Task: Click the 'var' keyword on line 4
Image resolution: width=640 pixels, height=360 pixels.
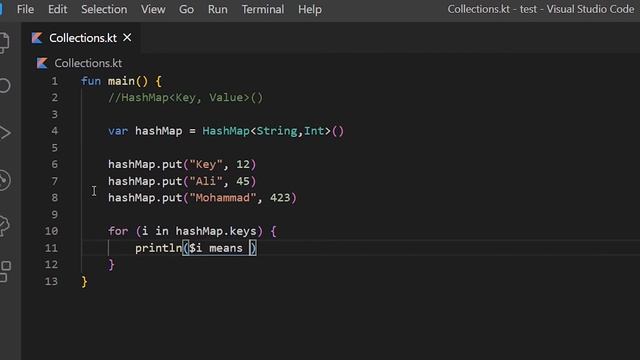Action: [118, 131]
